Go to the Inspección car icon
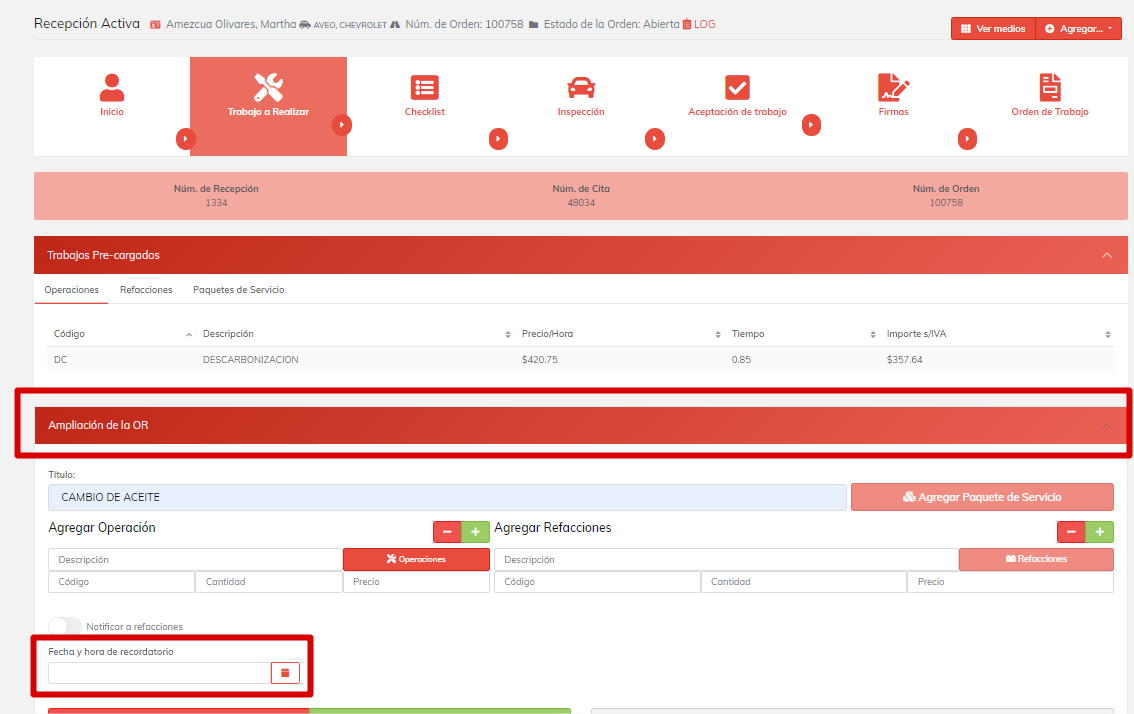The height and width of the screenshot is (714, 1134). tap(581, 88)
